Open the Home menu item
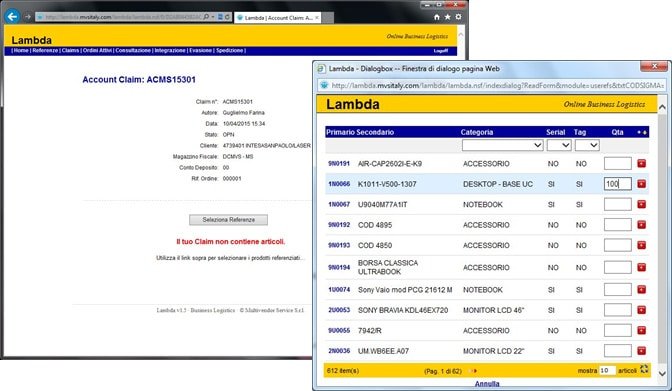The width and height of the screenshot is (672, 391). [x=21, y=51]
